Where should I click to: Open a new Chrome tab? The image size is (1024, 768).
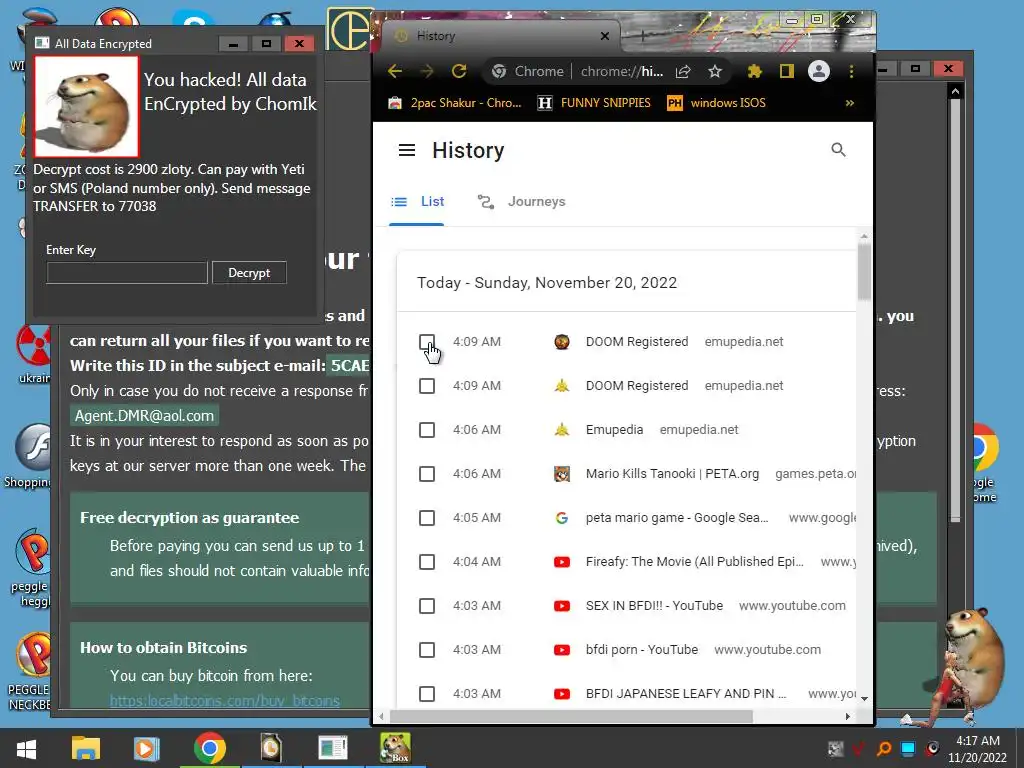(643, 36)
